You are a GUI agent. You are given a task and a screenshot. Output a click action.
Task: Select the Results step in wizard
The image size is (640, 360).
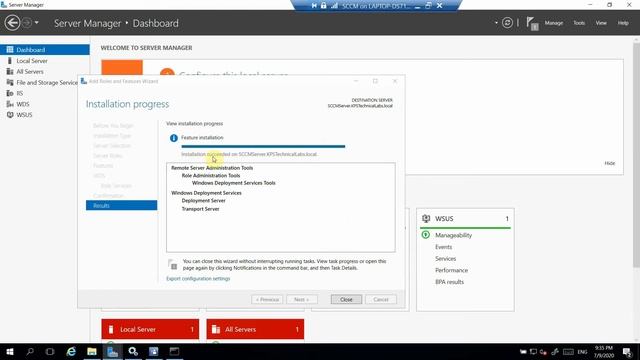click(121, 205)
